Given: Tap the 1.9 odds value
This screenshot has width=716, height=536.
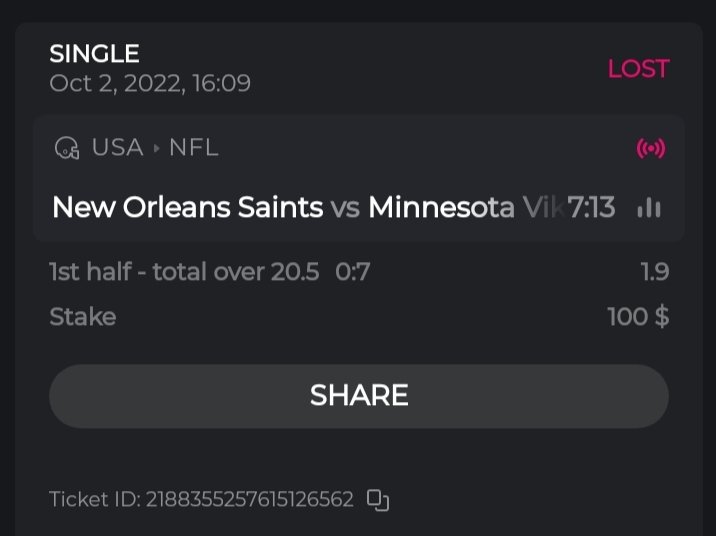Looking at the screenshot, I should click(654, 271).
